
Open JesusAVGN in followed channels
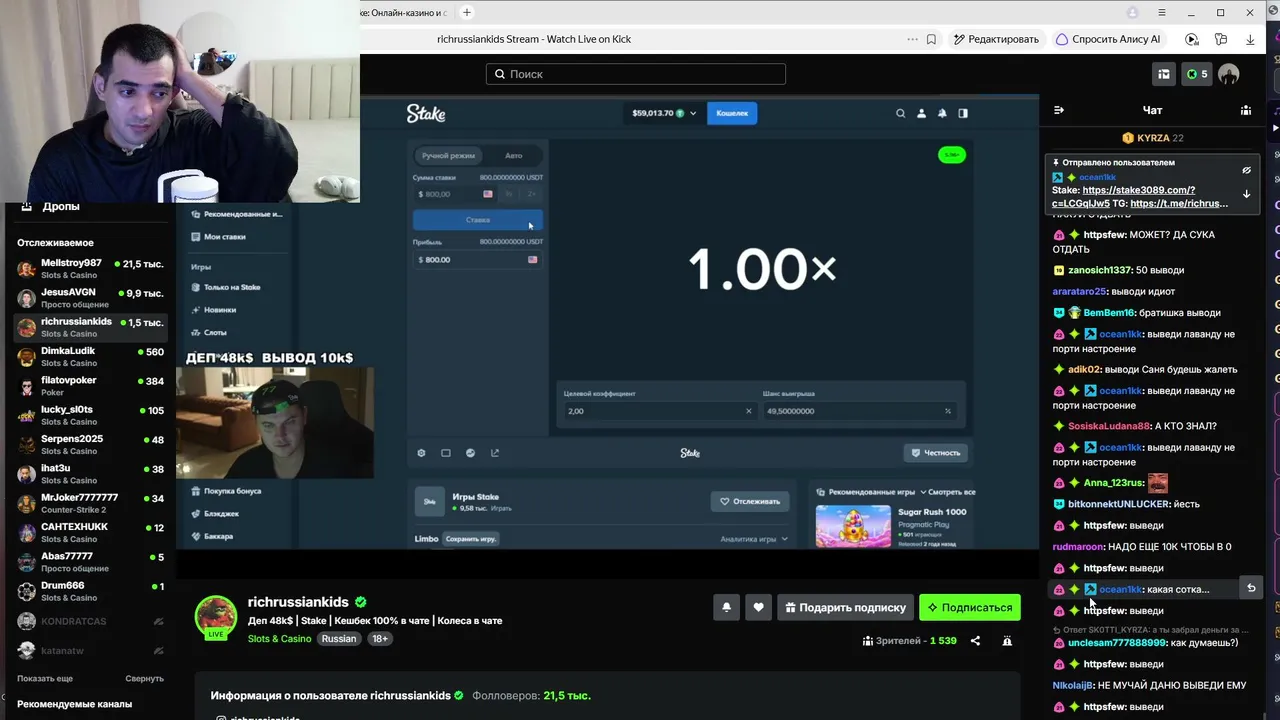[90, 298]
